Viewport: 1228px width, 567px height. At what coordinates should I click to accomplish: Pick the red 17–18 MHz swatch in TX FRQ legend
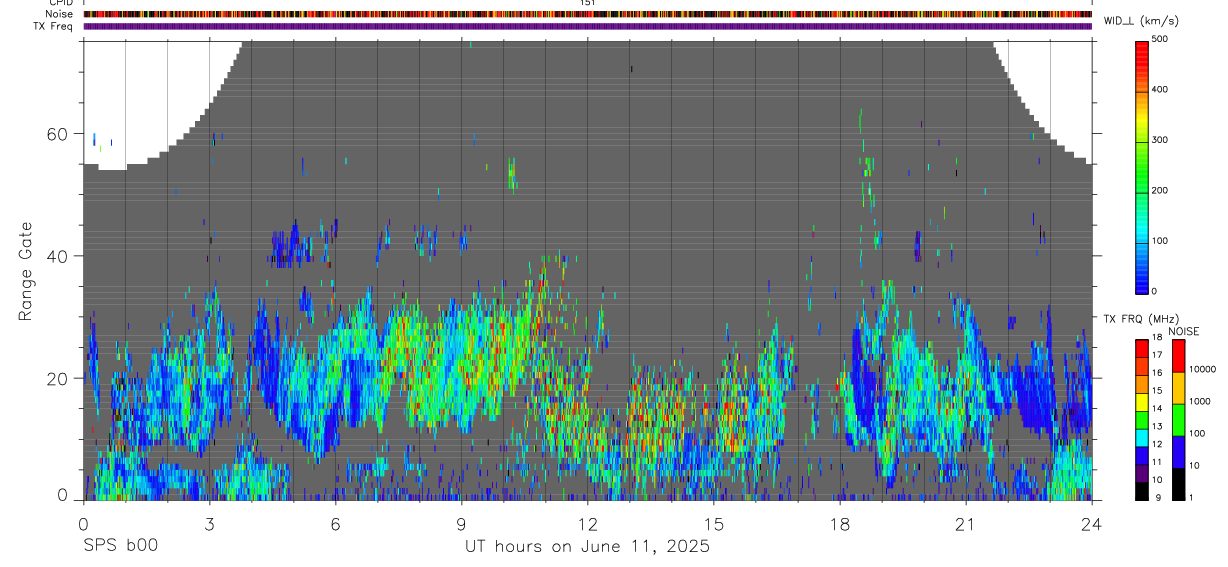tap(1142, 349)
